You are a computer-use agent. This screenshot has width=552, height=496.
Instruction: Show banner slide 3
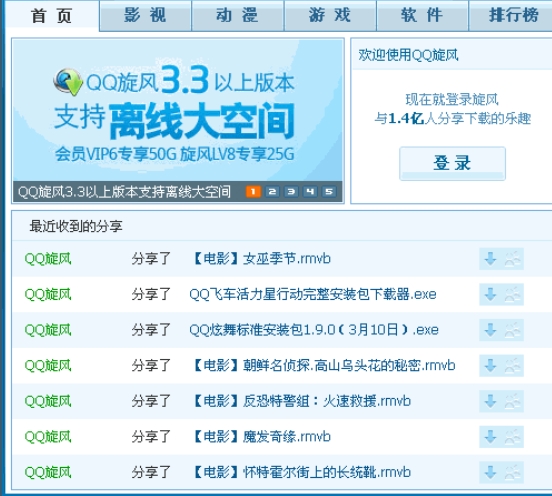[291, 192]
